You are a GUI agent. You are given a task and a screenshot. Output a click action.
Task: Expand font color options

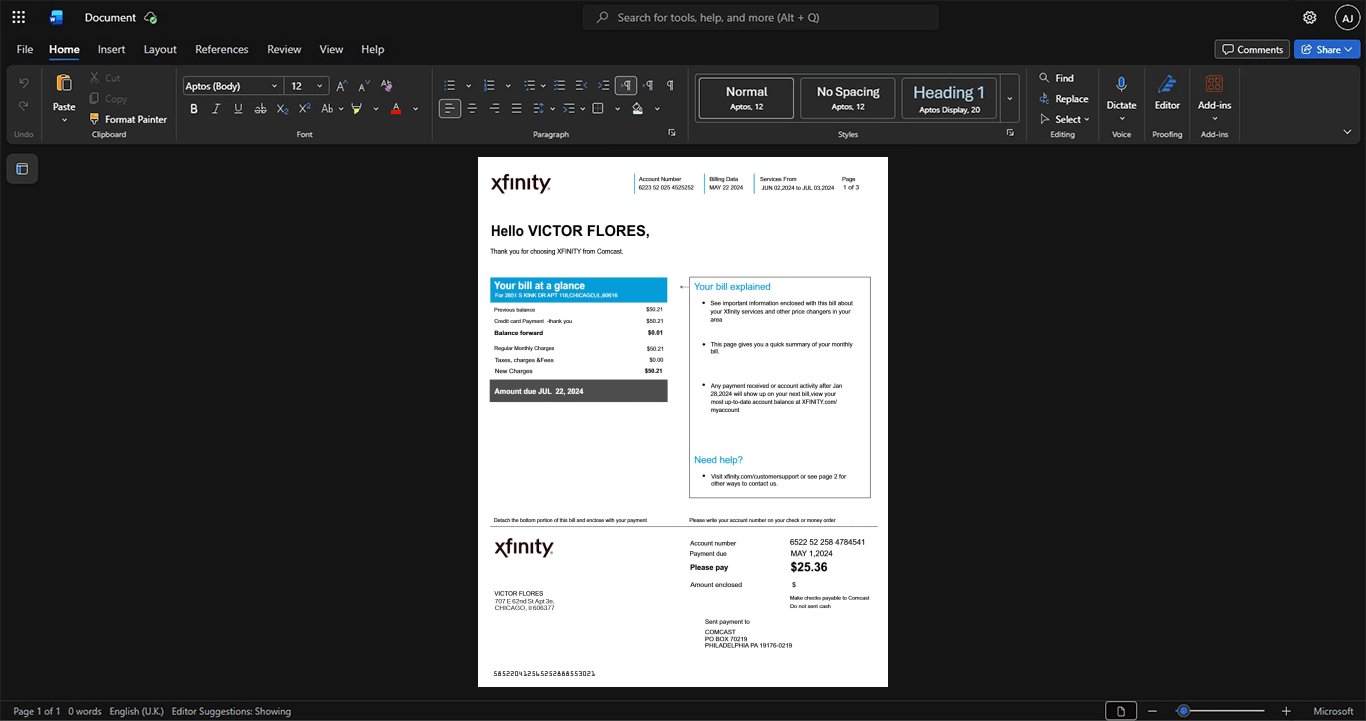[x=416, y=108]
